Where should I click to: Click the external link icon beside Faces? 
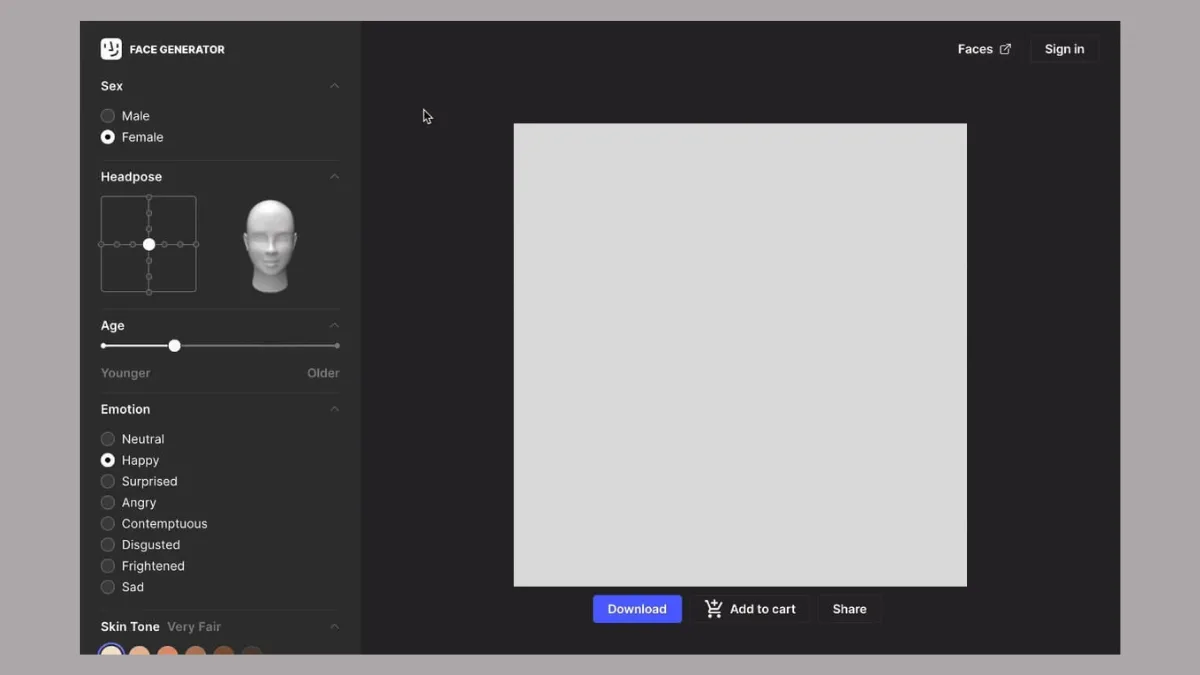[x=1006, y=48]
